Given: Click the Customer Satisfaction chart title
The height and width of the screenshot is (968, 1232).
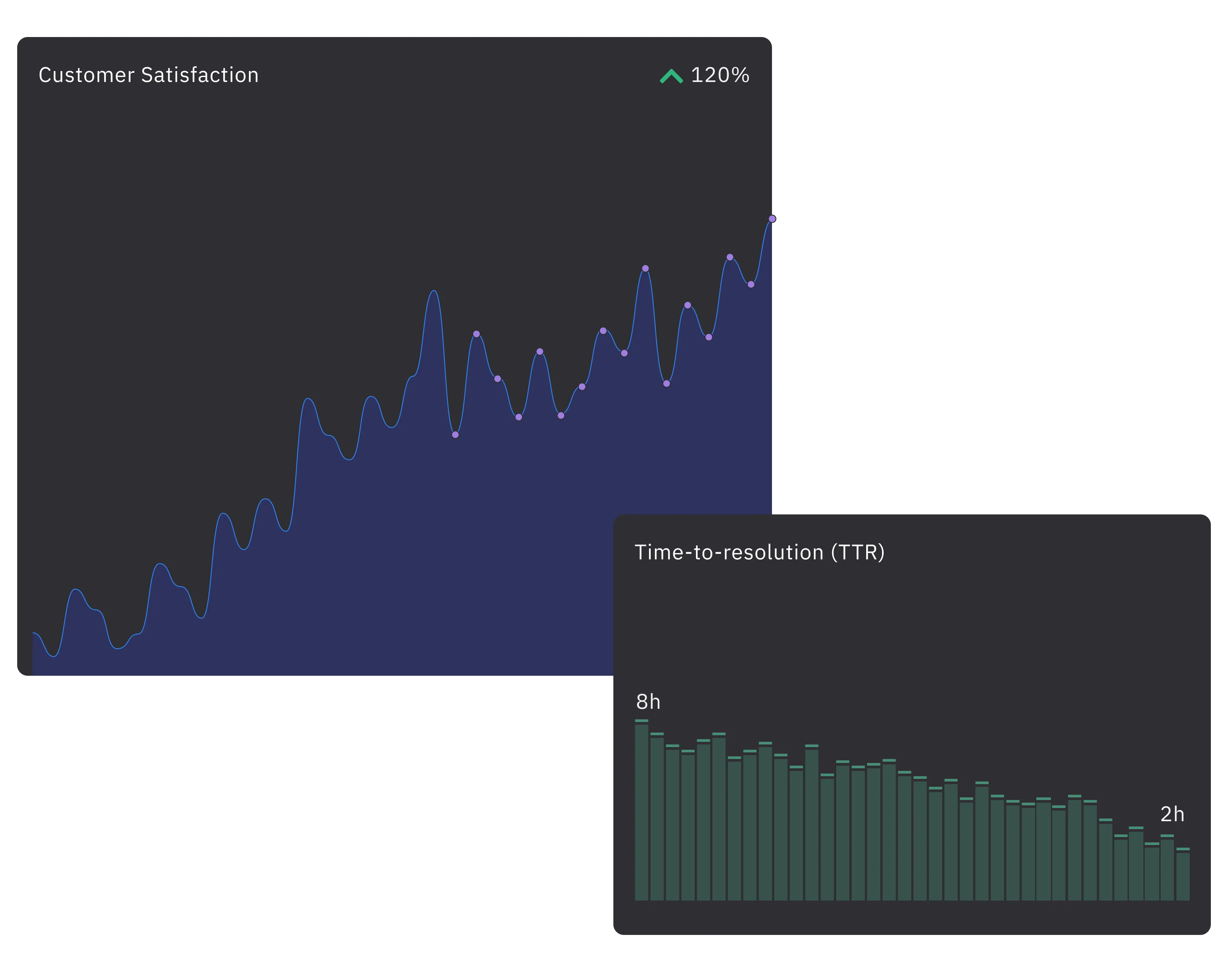Looking at the screenshot, I should pyautogui.click(x=148, y=75).
